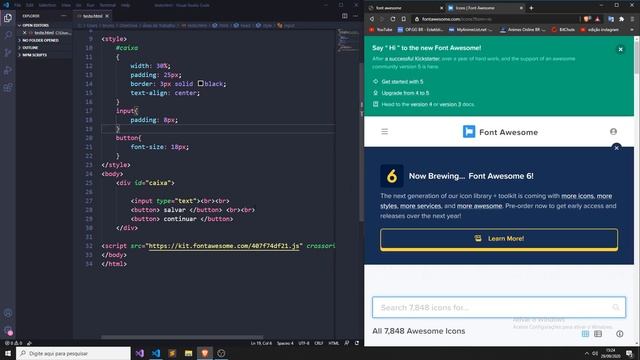Open 'Upgrade from 4 to 5' link
The height and width of the screenshot is (360, 640).
coord(405,93)
